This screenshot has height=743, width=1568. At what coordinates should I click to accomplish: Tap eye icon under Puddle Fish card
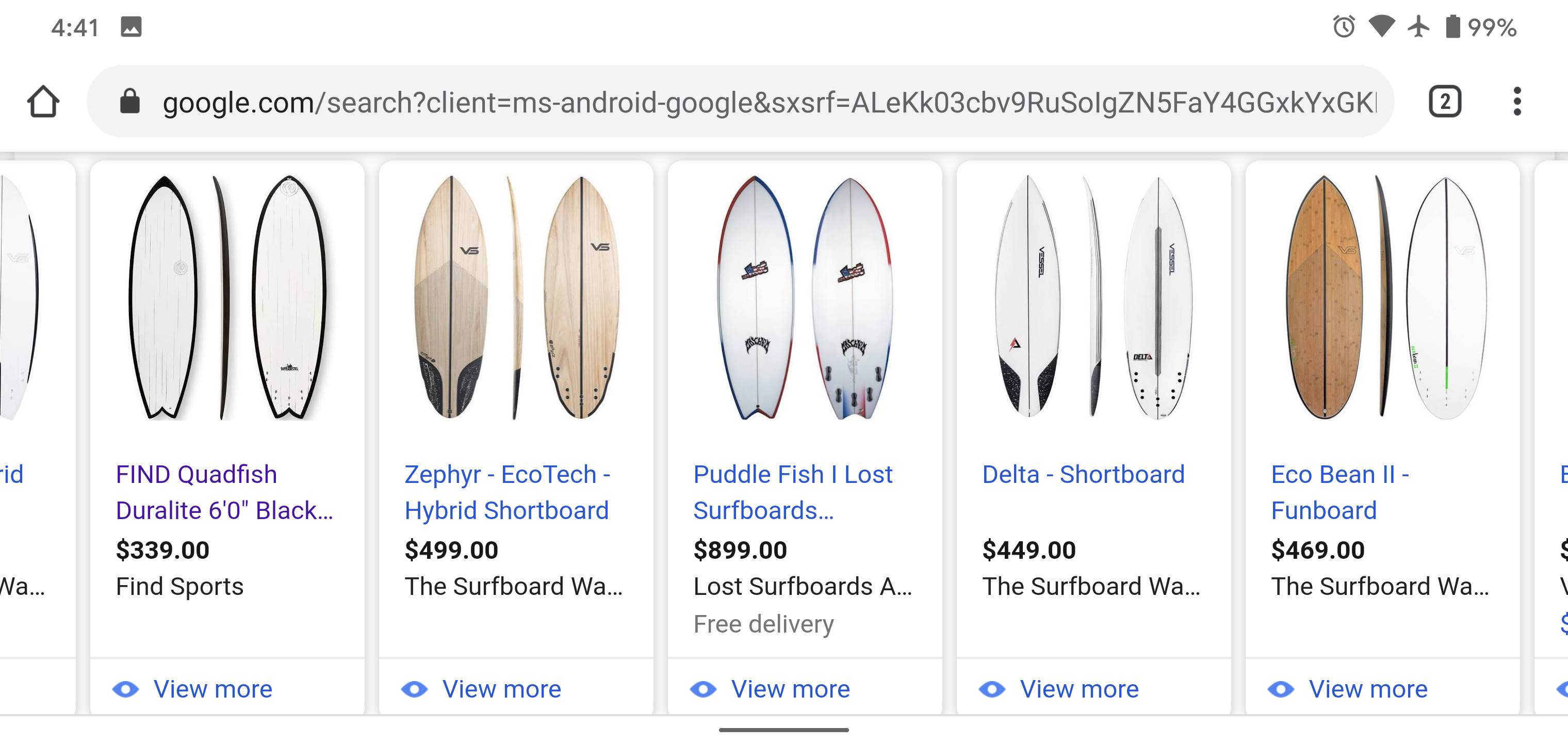click(703, 689)
